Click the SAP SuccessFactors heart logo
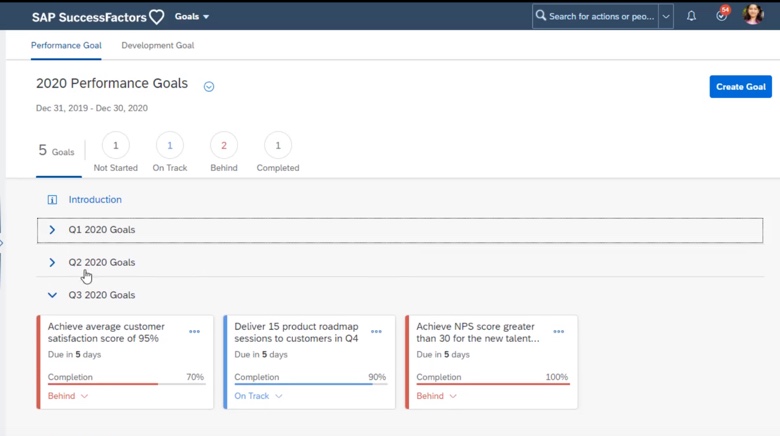The width and height of the screenshot is (780, 436). pos(156,17)
